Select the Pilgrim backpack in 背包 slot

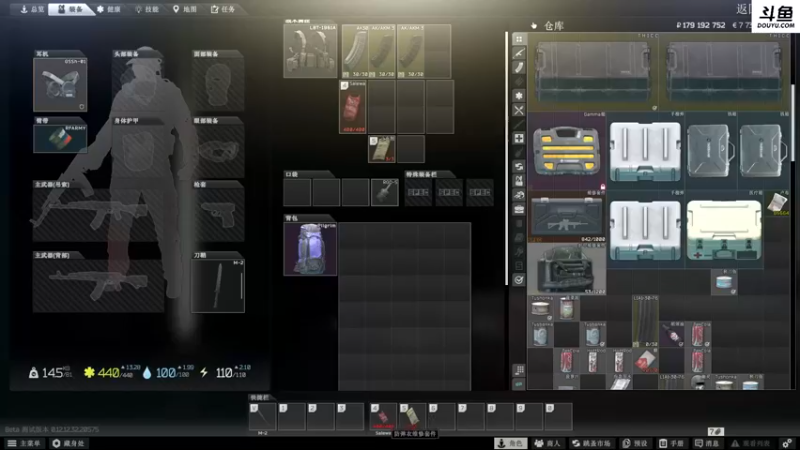[310, 248]
